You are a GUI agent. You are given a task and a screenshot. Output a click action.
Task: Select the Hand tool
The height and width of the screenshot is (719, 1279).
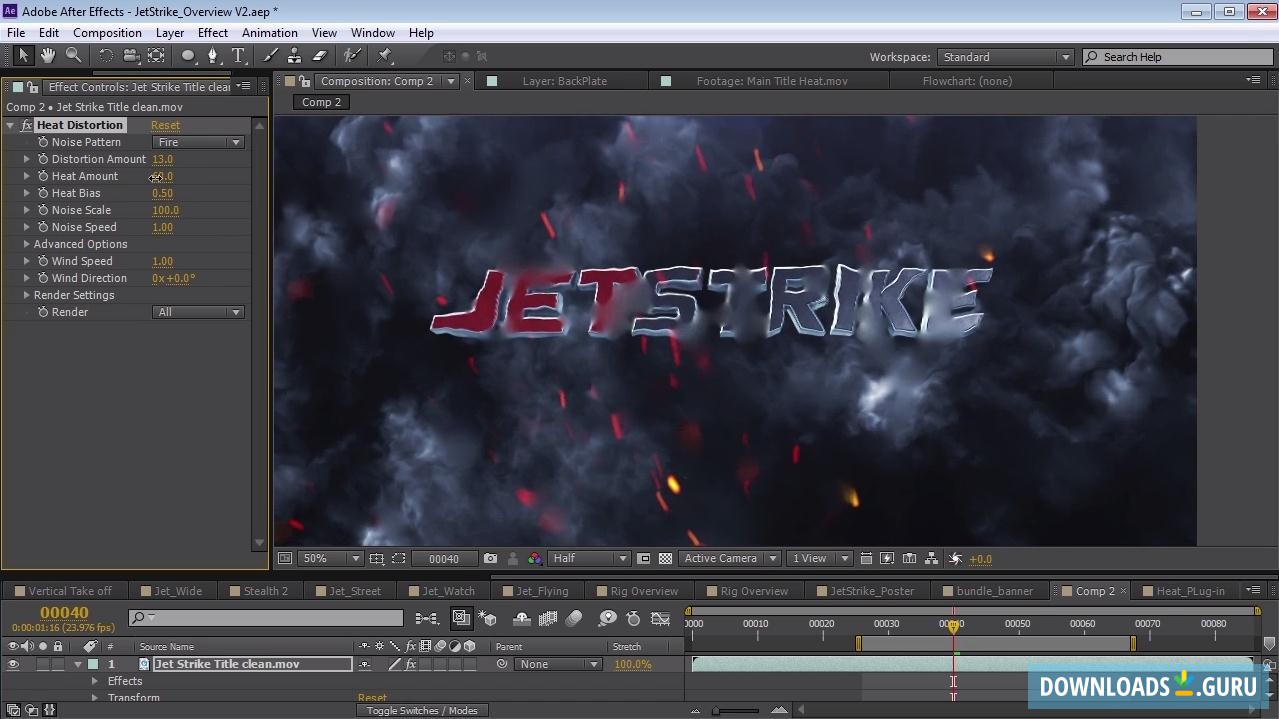[x=48, y=56]
